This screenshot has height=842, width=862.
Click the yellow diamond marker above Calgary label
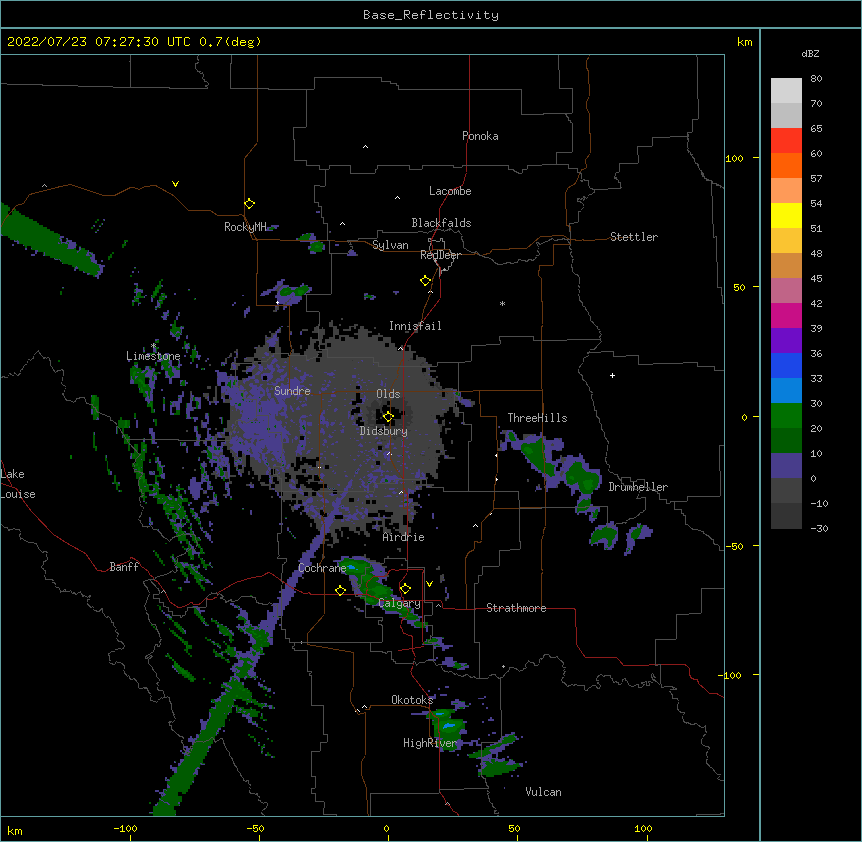[x=405, y=589]
